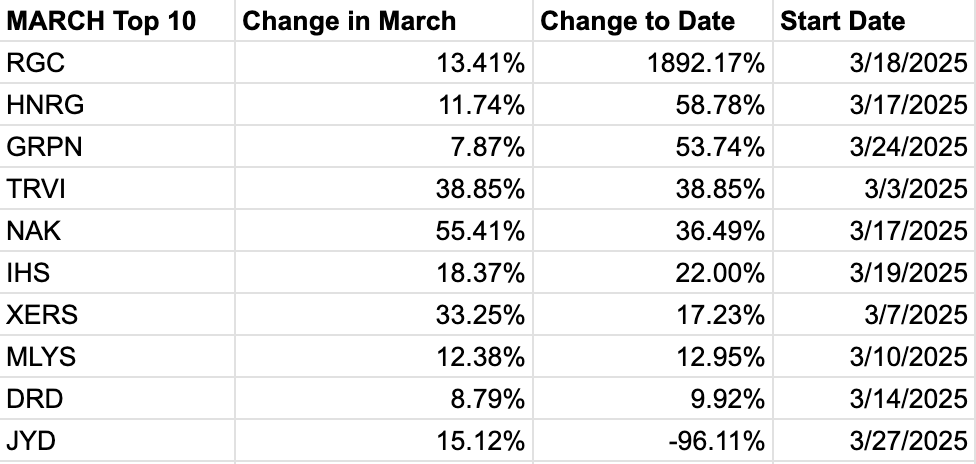Viewport: 976px width, 464px height.
Task: Select the RGC ticker cell
Action: [117, 62]
